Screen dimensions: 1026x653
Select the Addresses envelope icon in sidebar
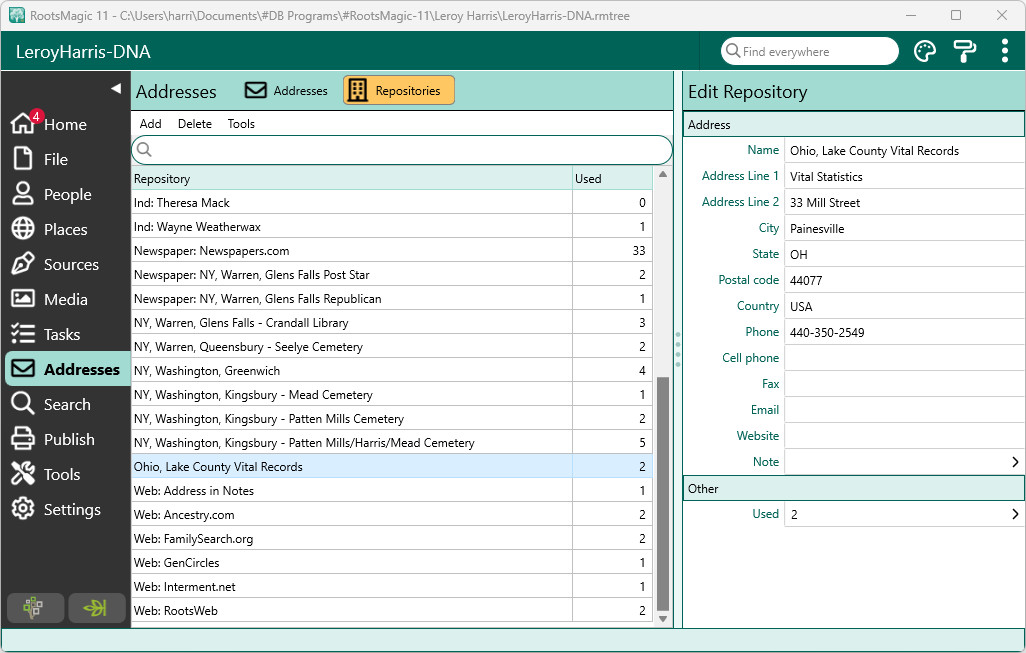coord(23,369)
